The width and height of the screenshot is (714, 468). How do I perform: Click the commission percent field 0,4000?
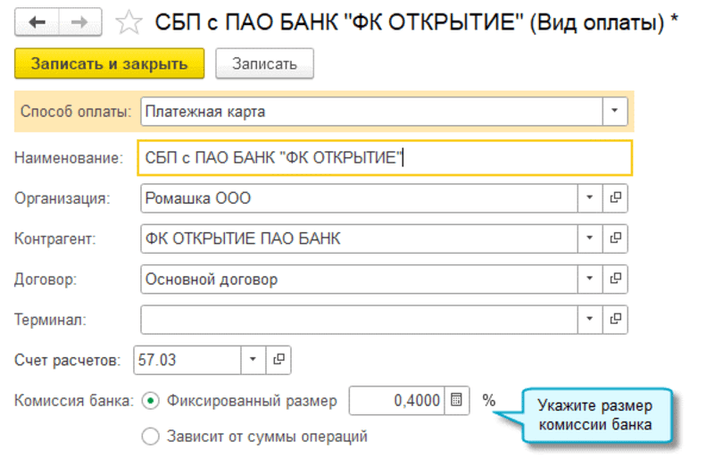coord(397,400)
